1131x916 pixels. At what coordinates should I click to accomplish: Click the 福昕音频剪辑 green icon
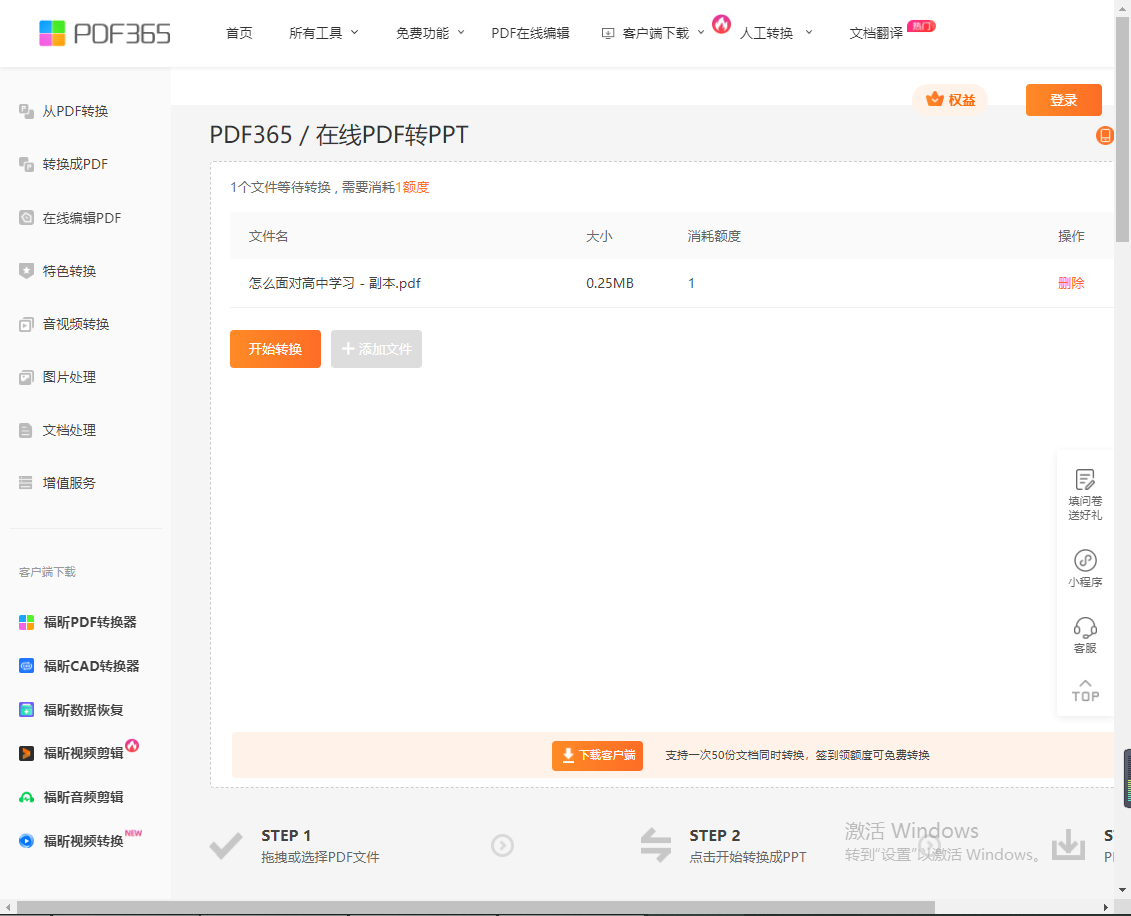[x=27, y=798]
